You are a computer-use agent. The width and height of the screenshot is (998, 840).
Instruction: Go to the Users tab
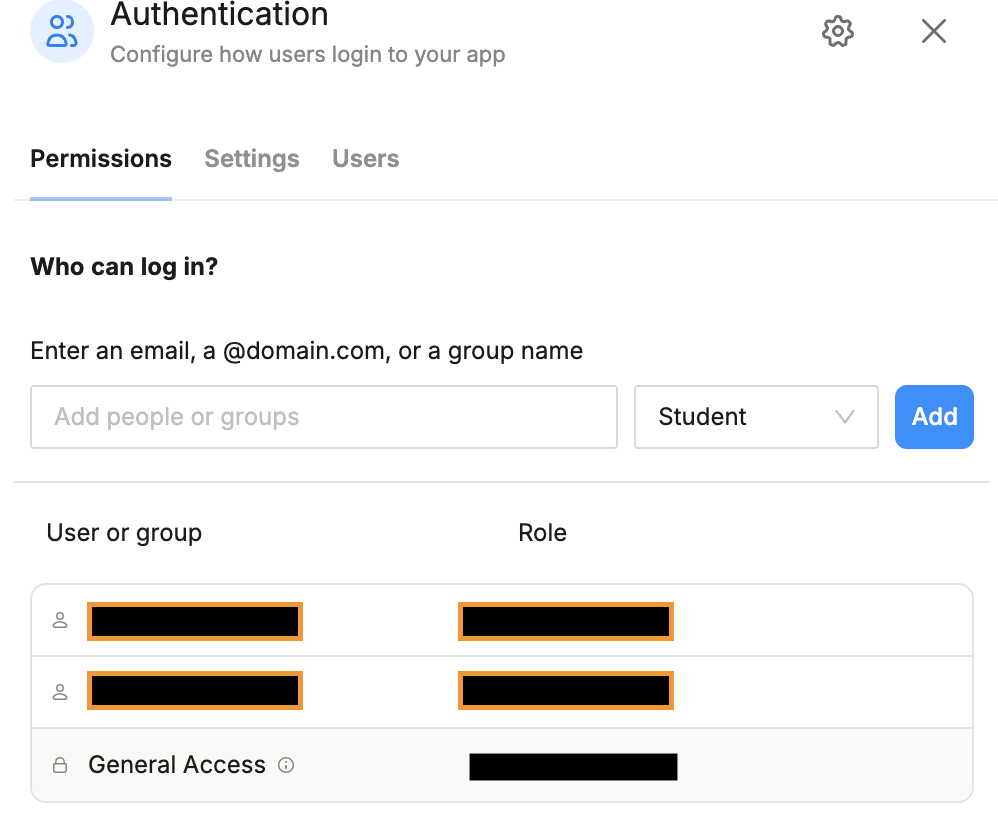click(365, 159)
